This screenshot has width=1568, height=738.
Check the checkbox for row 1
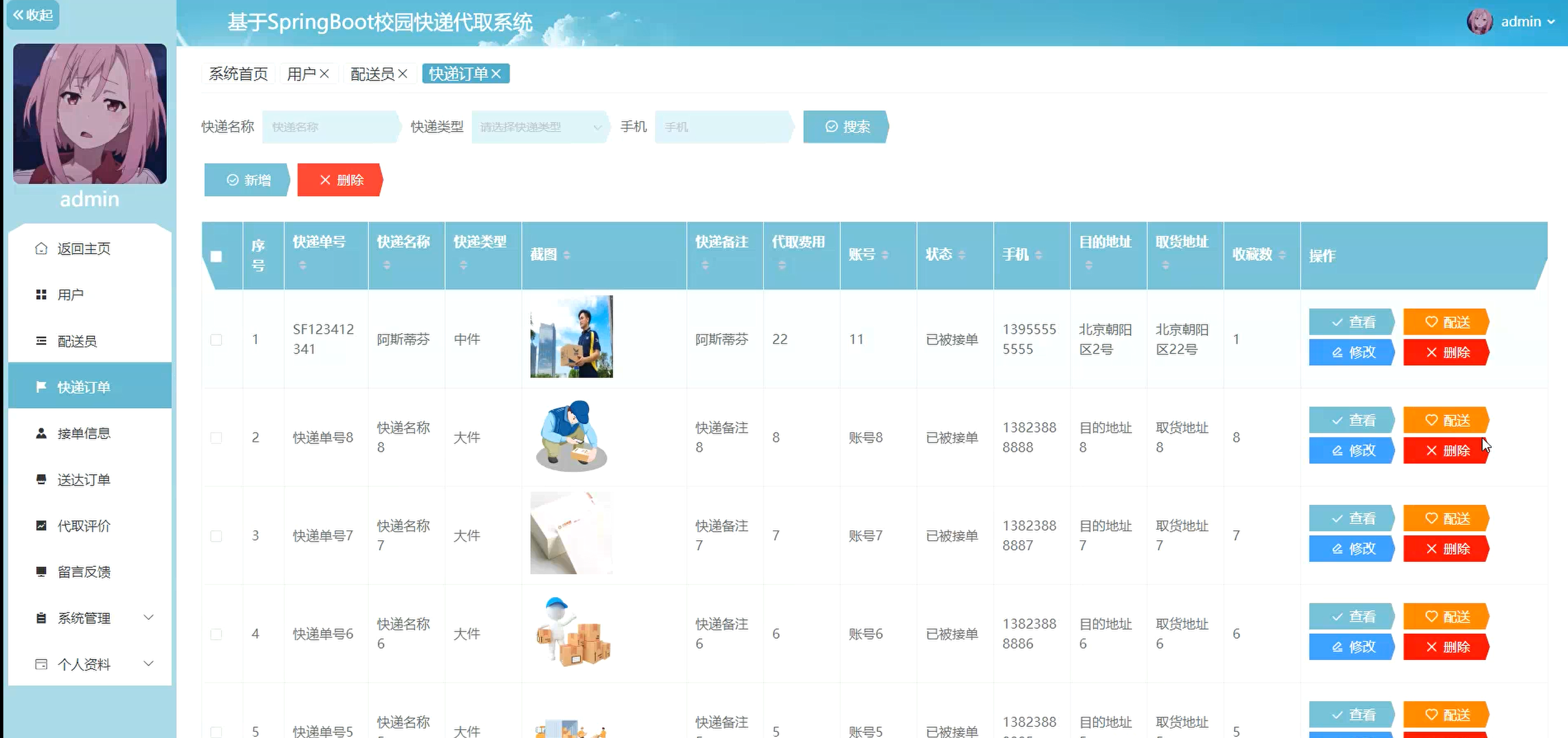(216, 339)
